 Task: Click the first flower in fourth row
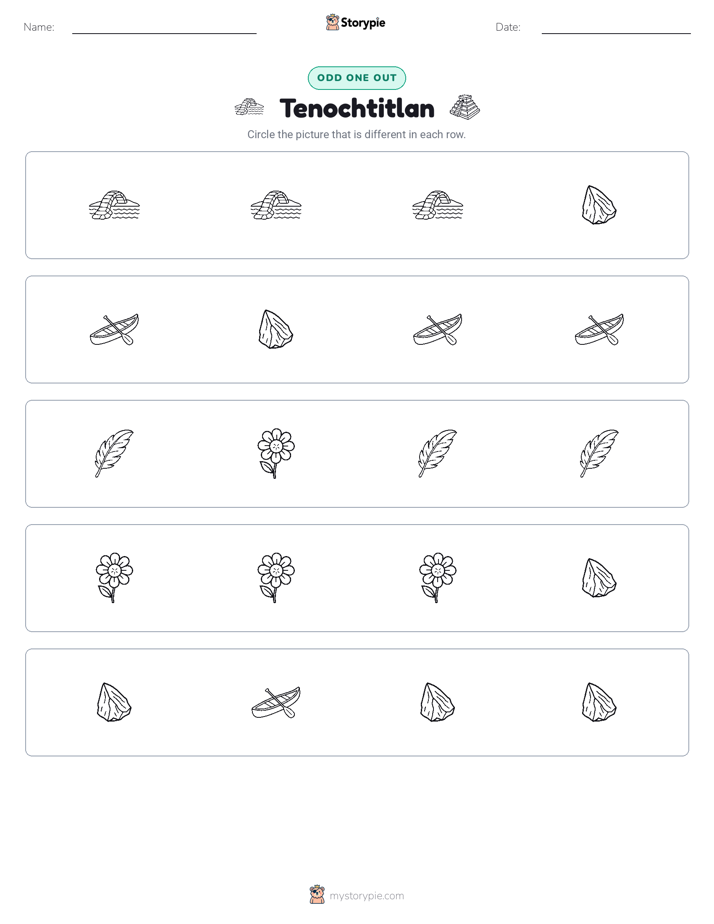click(x=114, y=578)
